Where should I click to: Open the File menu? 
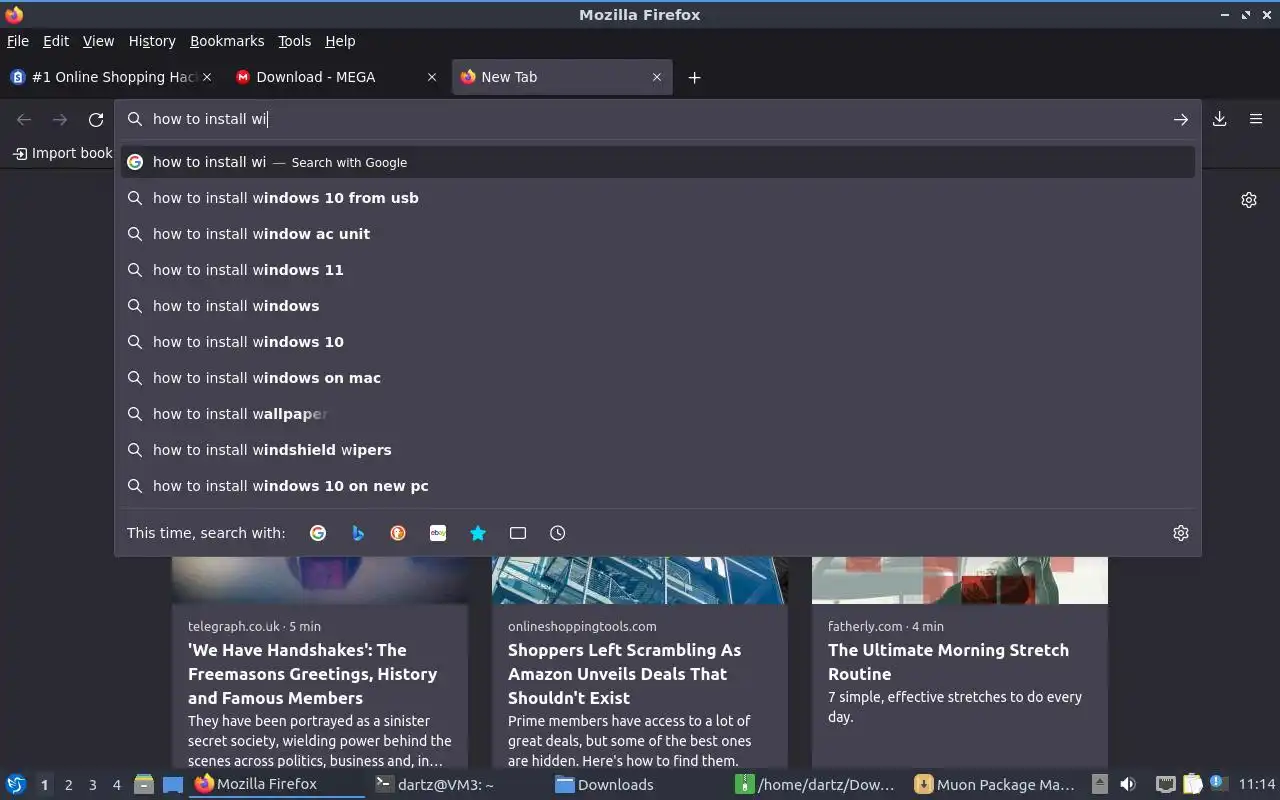pyautogui.click(x=18, y=41)
